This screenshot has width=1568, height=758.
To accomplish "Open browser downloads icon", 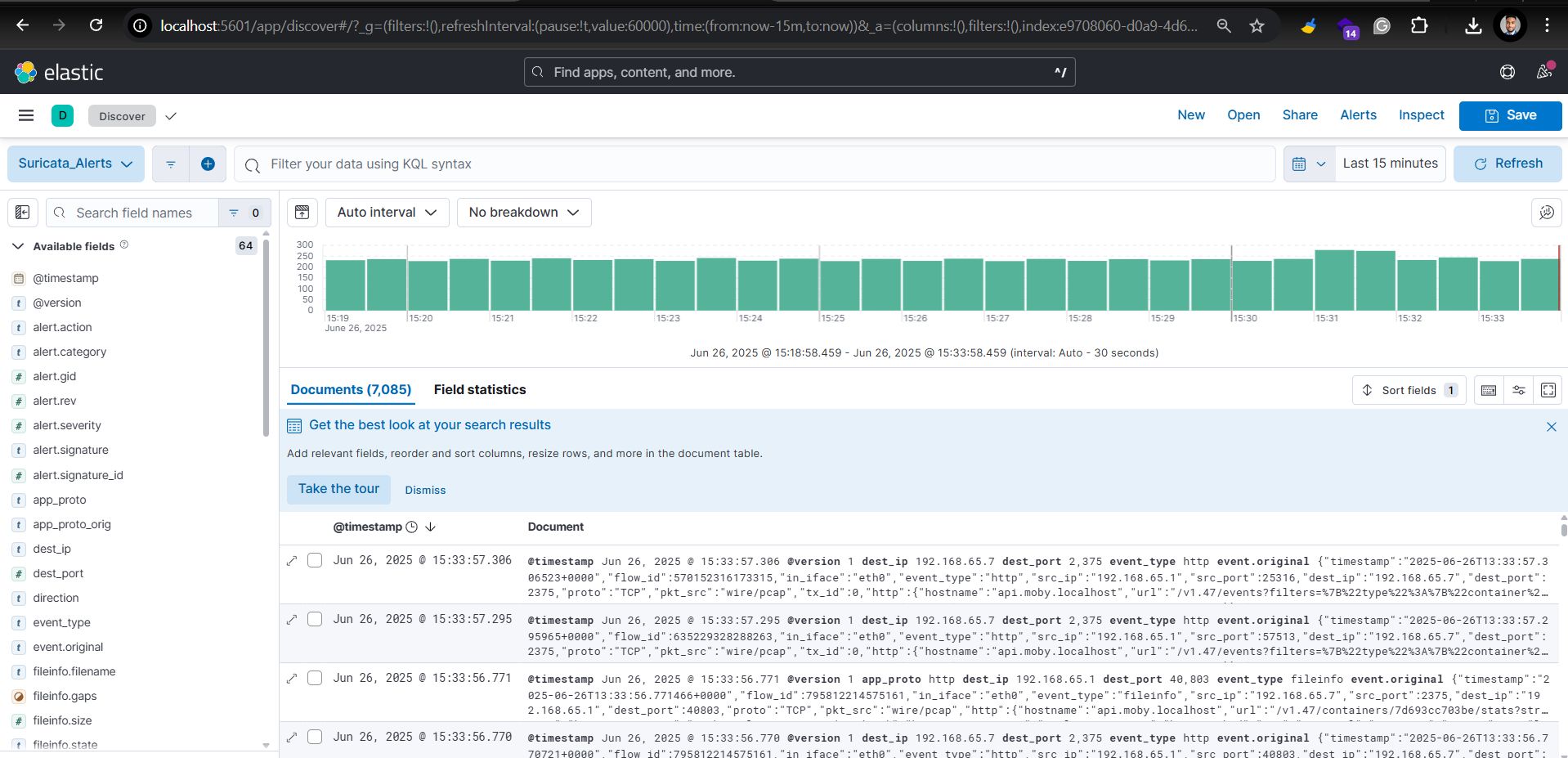I will pos(1472,26).
